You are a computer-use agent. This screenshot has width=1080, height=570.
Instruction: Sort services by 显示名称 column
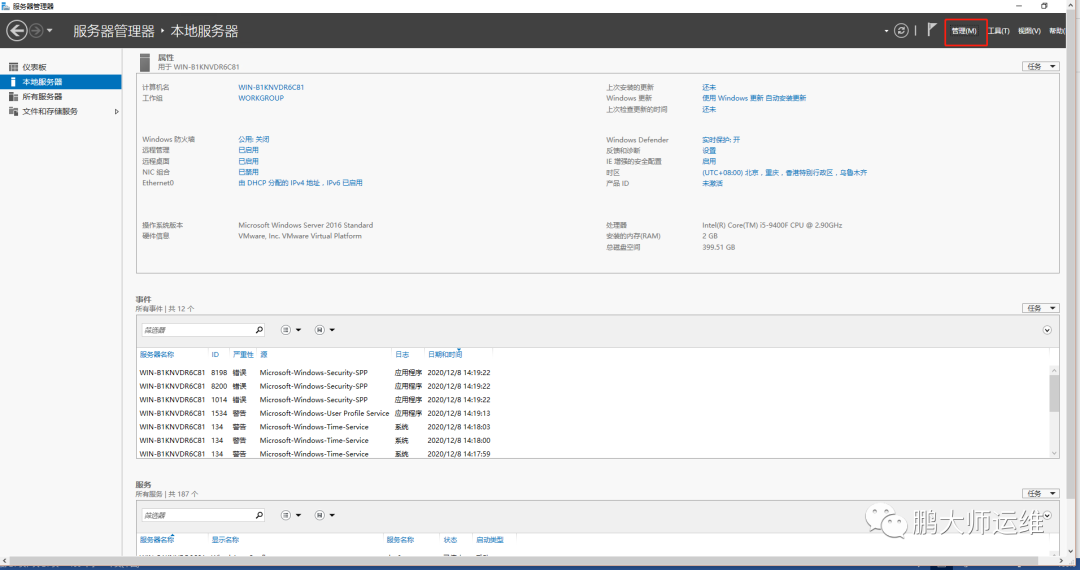pos(225,540)
